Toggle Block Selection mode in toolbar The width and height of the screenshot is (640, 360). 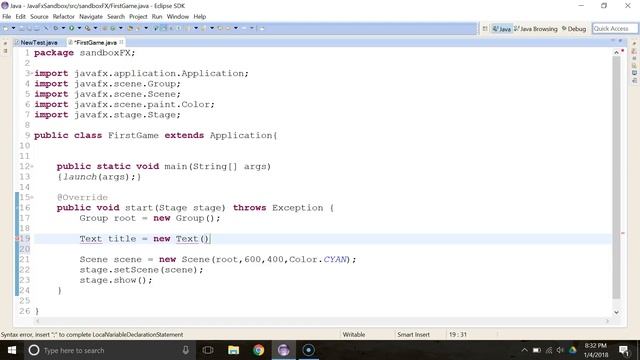click(x=171, y=28)
